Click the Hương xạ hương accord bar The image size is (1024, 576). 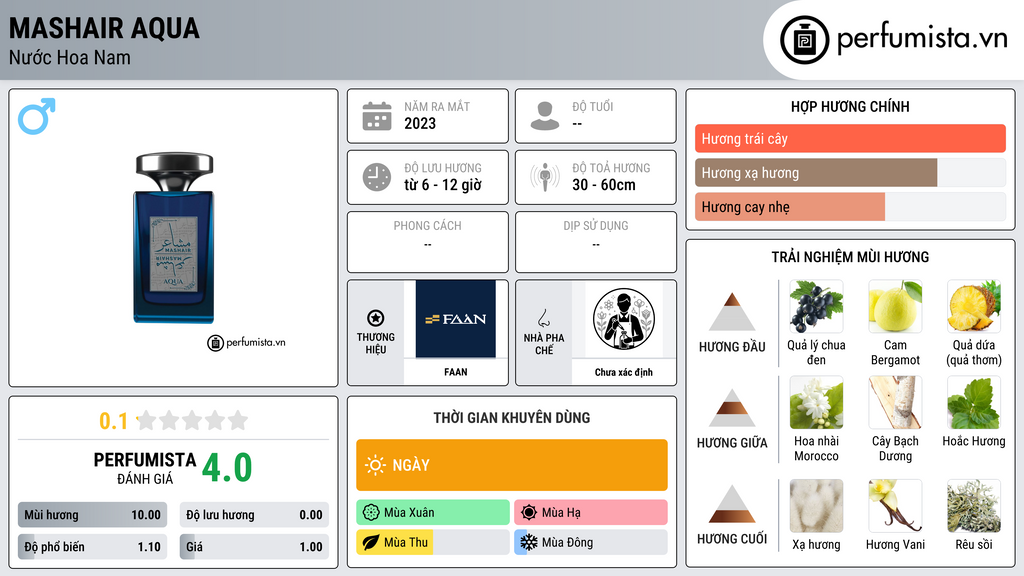(850, 172)
